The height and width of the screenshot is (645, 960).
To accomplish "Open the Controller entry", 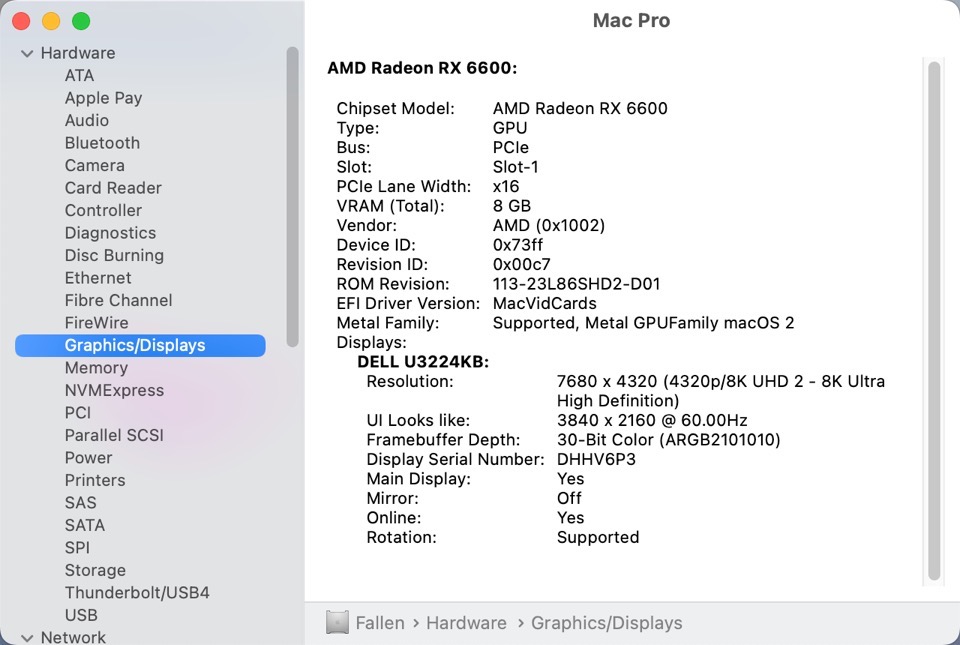I will pos(103,211).
